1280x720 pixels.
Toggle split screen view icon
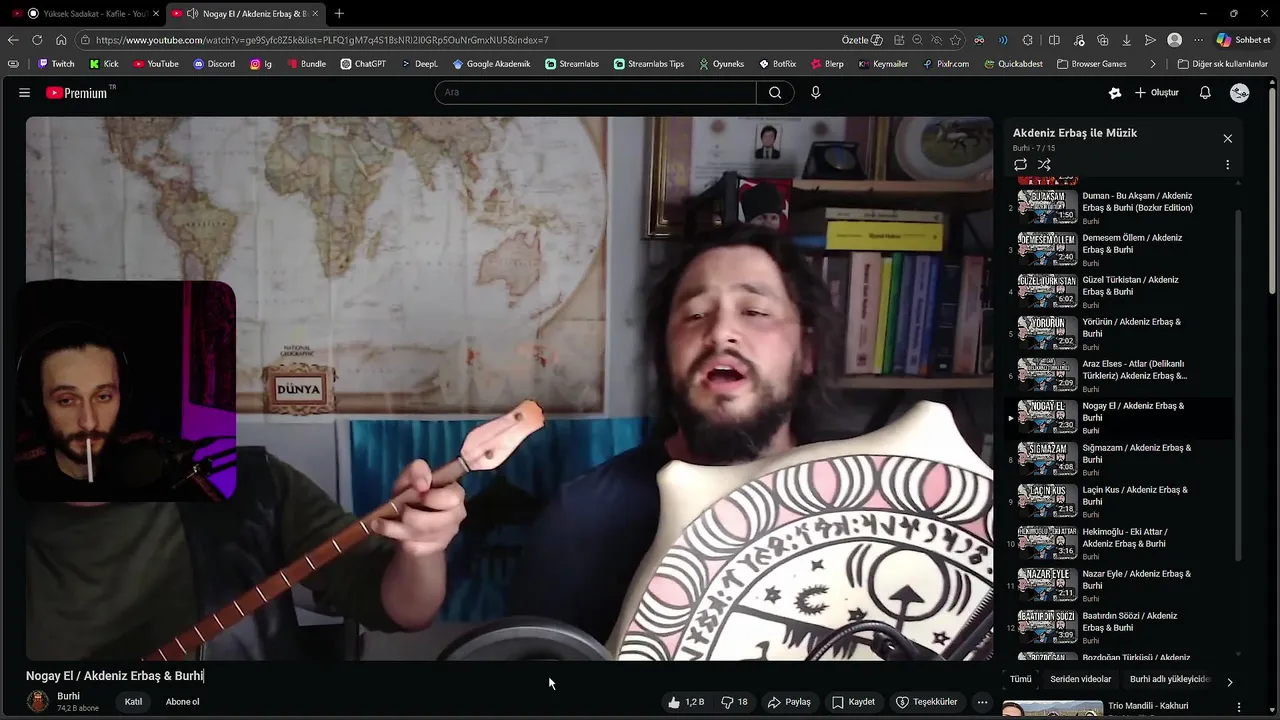click(x=1054, y=40)
